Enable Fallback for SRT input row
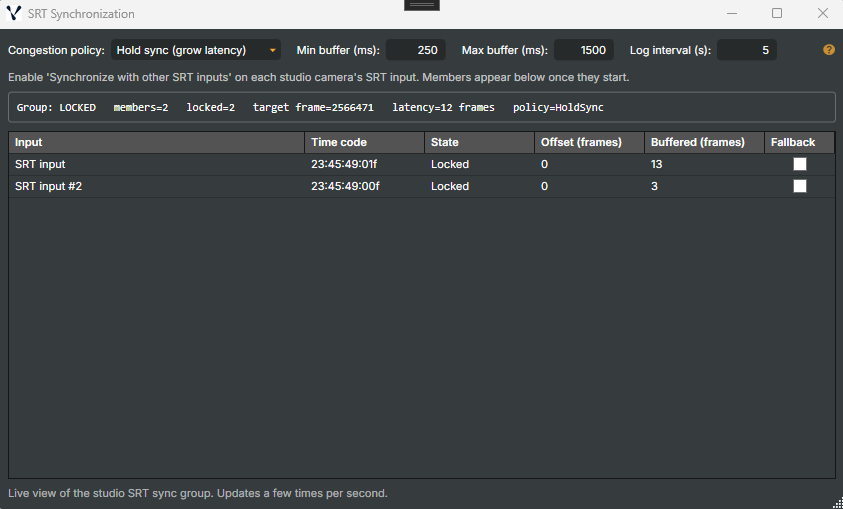The width and height of the screenshot is (843, 509). click(x=800, y=164)
